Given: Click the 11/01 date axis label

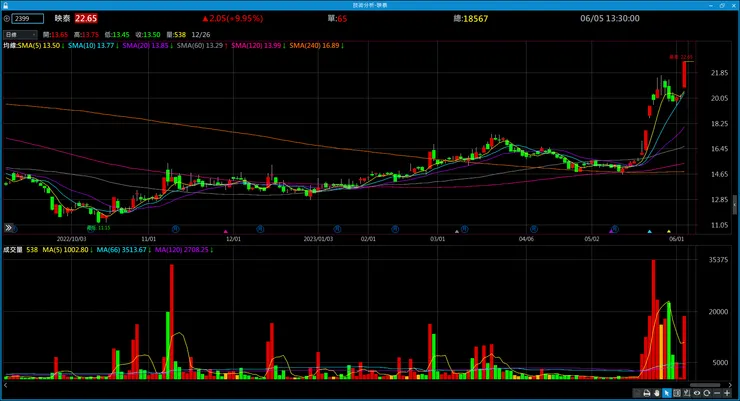Looking at the screenshot, I should [x=149, y=239].
